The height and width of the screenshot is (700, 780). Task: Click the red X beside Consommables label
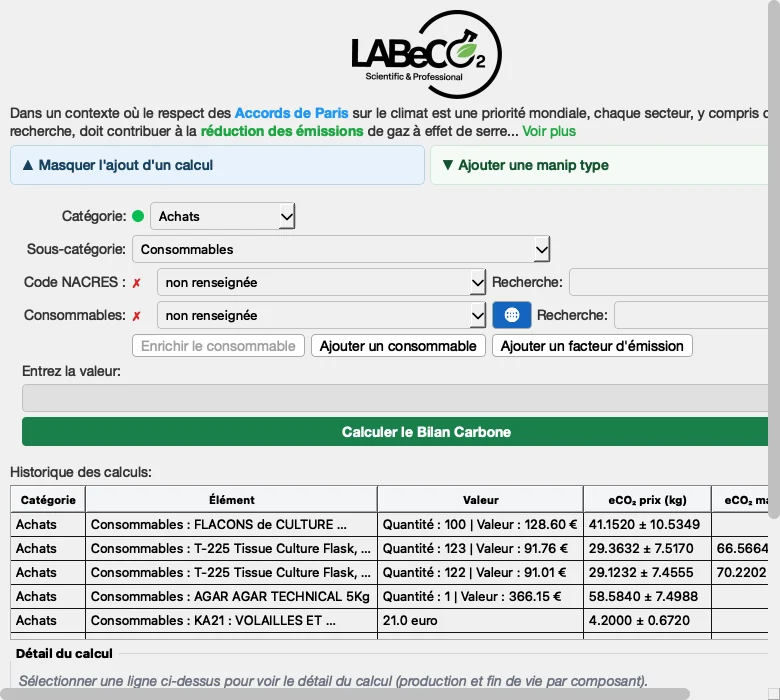tap(136, 315)
